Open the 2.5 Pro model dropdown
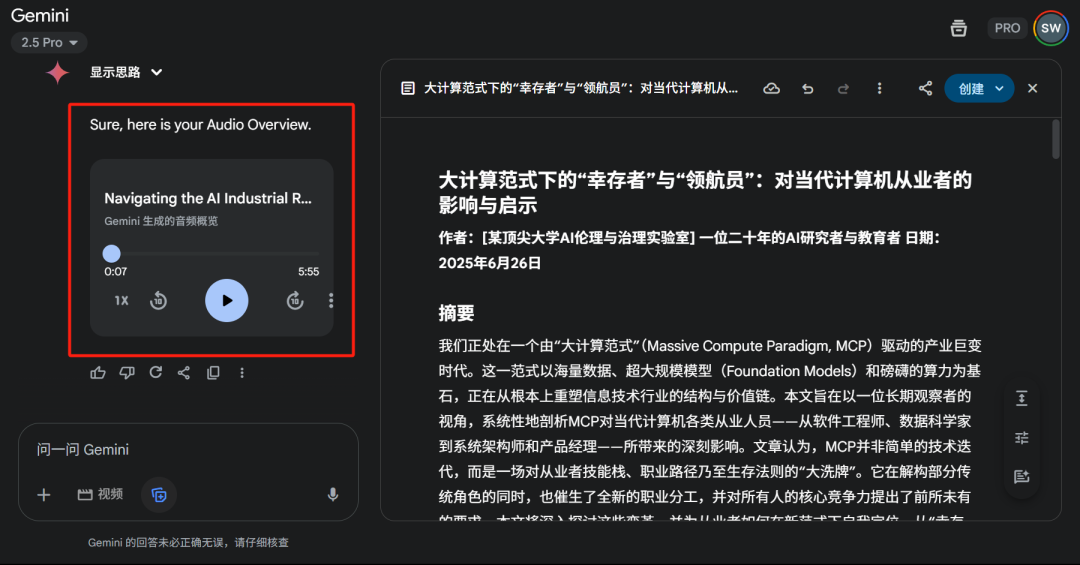Screen dimensions: 1080x565 pyautogui.click(x=50, y=43)
